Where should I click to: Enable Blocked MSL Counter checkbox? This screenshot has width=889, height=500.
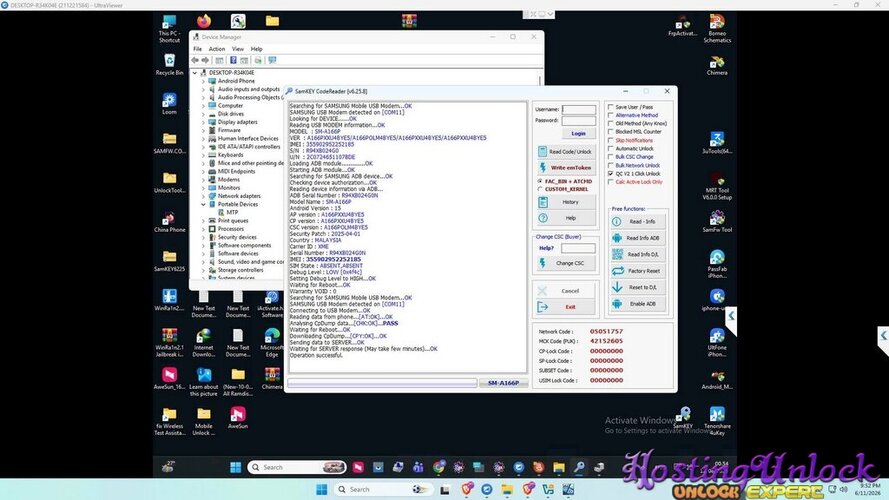(611, 132)
